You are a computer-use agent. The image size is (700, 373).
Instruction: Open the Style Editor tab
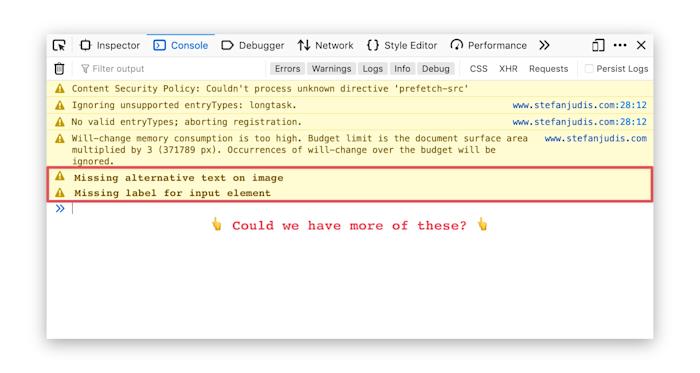[x=402, y=46]
